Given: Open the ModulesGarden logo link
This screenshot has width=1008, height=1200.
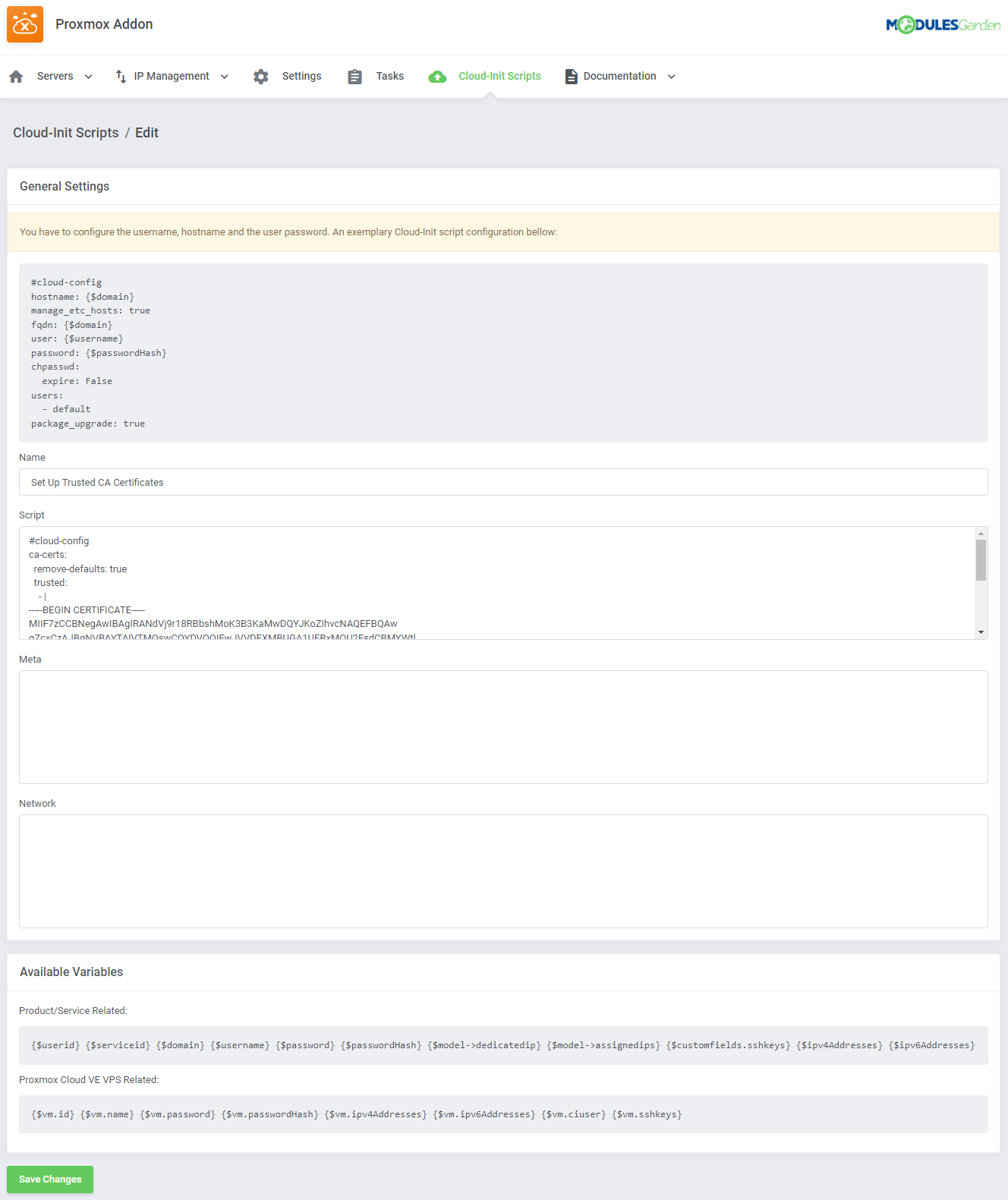Looking at the screenshot, I should tap(943, 25).
